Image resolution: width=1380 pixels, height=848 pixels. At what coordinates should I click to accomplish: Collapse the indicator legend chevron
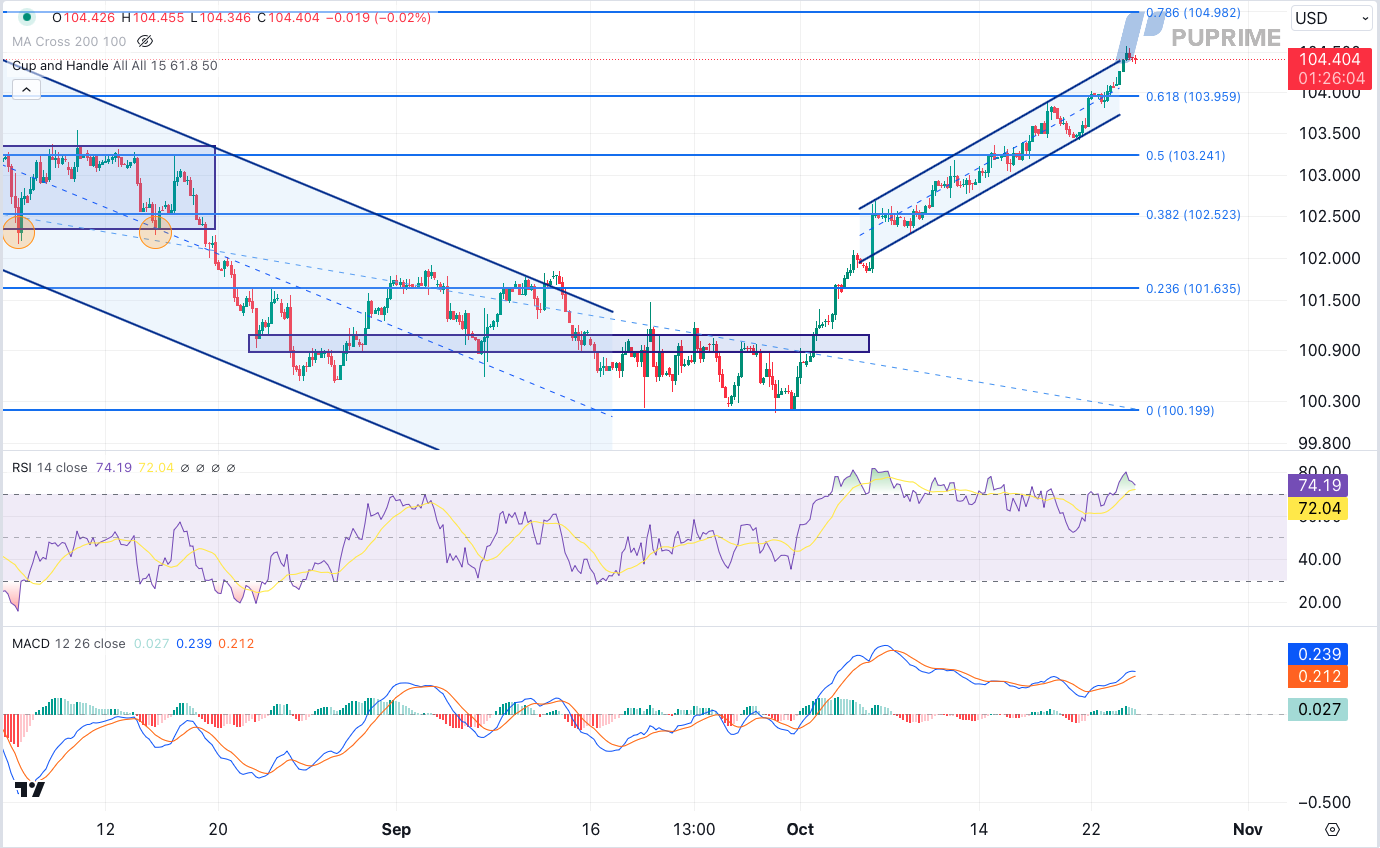point(26,90)
